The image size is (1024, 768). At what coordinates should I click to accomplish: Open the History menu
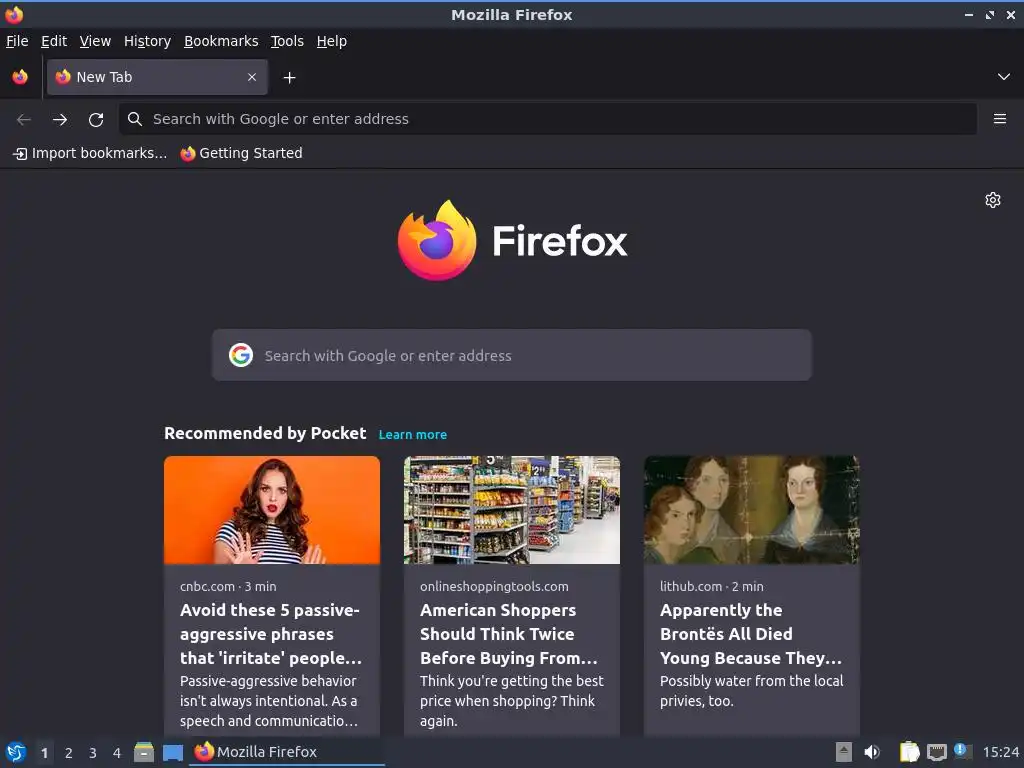pyautogui.click(x=147, y=41)
